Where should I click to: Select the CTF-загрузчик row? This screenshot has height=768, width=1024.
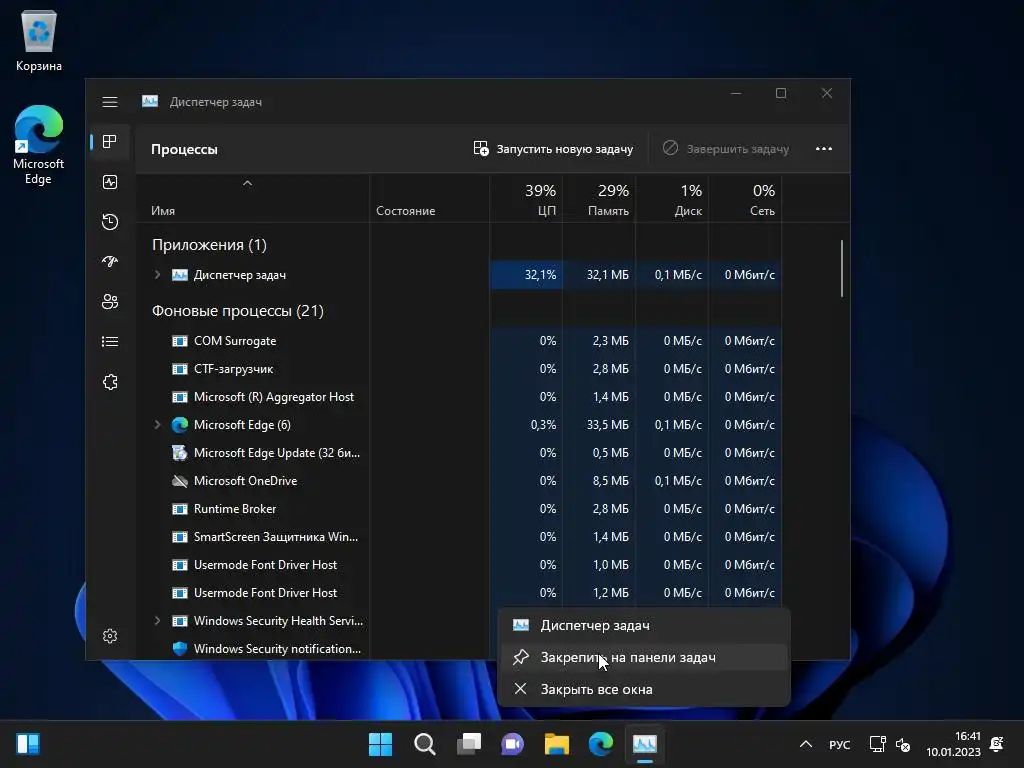pos(458,369)
